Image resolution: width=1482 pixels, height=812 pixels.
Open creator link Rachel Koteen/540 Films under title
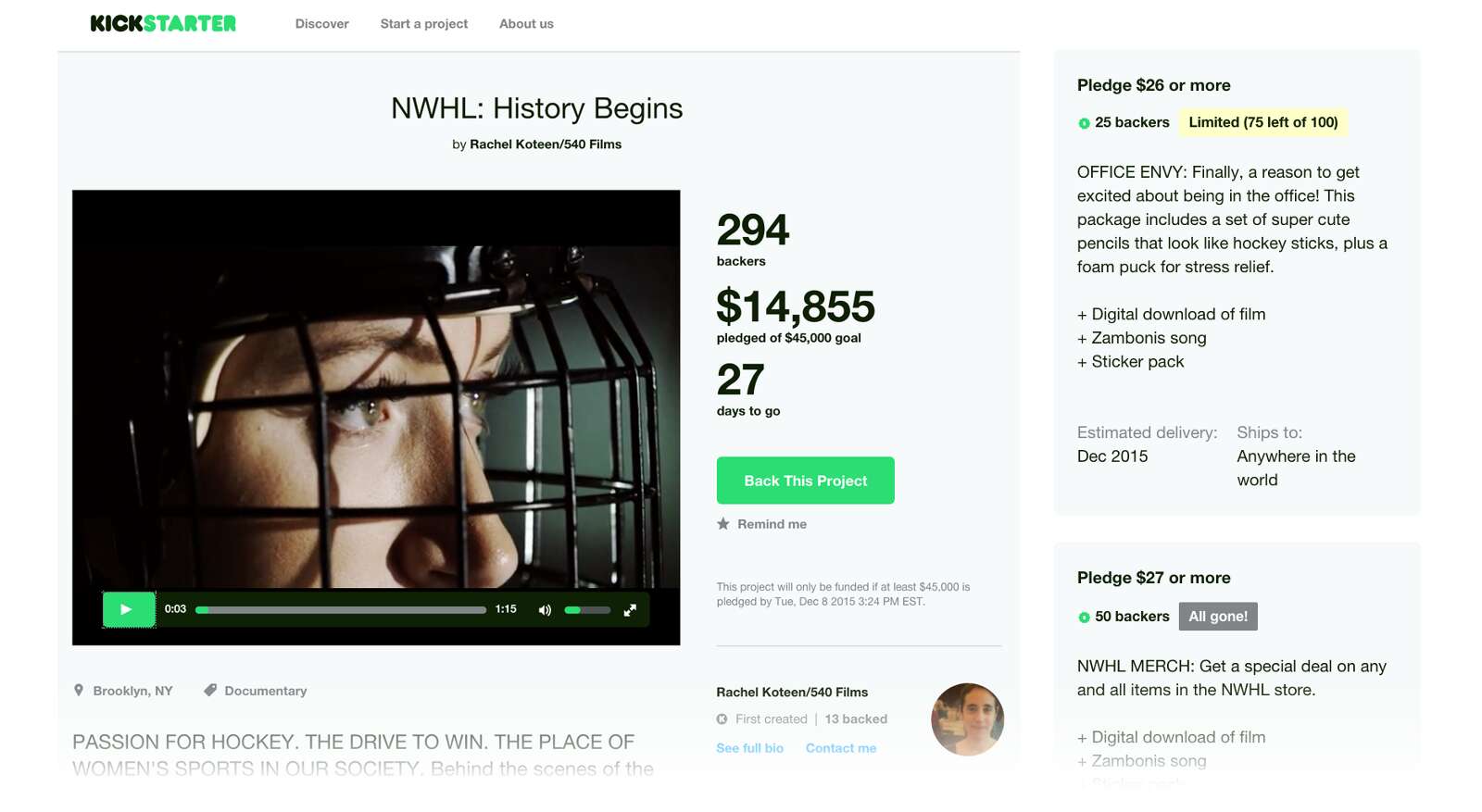click(x=546, y=144)
